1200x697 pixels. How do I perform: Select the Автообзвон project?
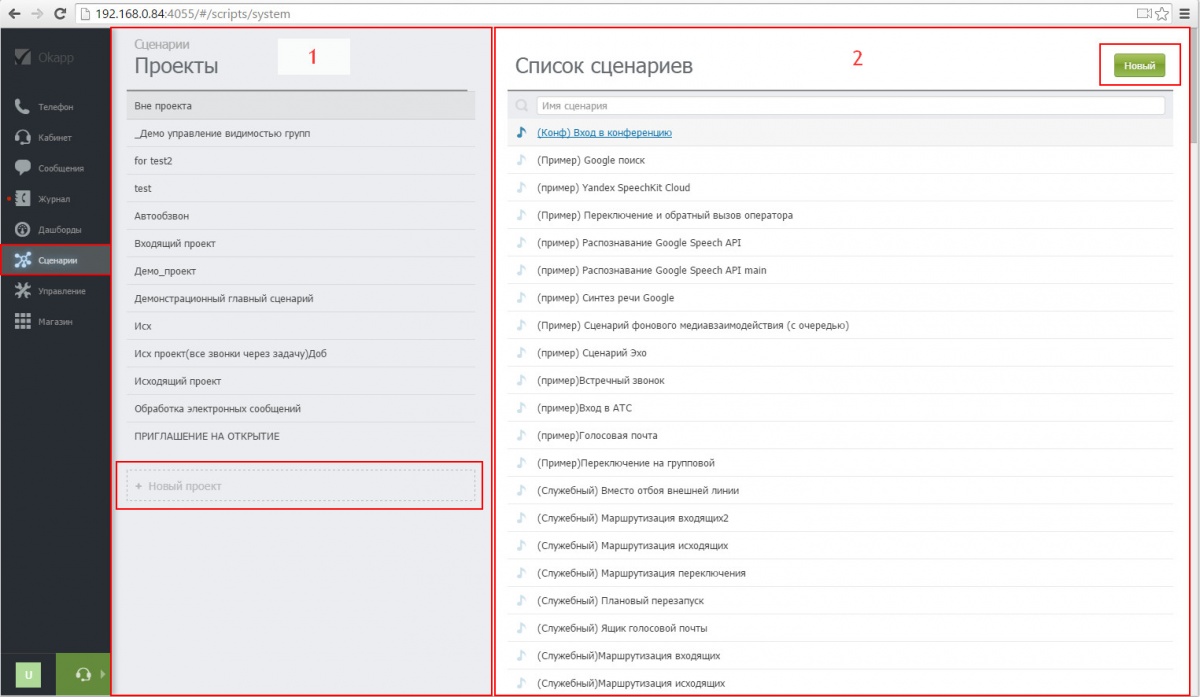[x=162, y=216]
